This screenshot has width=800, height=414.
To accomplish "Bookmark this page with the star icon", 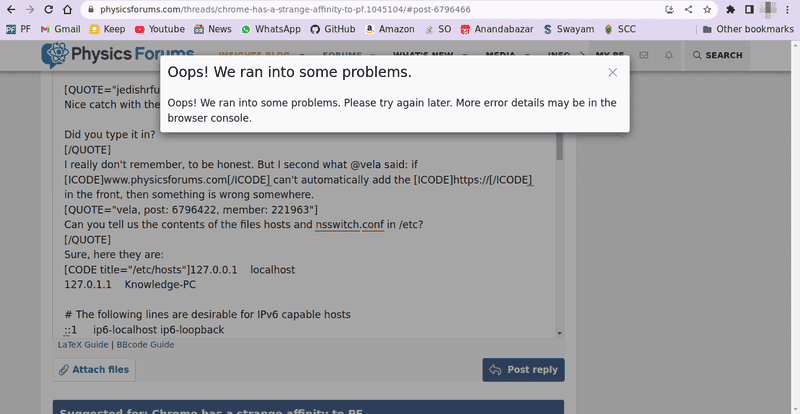I will (x=707, y=9).
